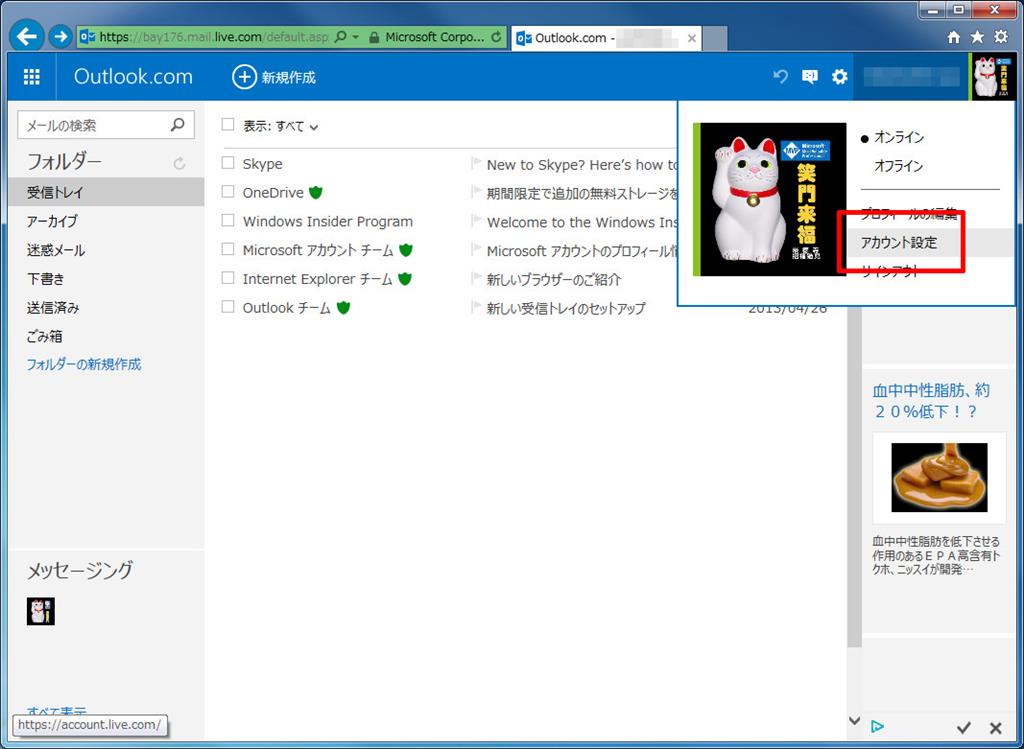Open ad headline 血中中性脂肪、約20%低下
Screen dimensions: 1024x749
point(931,401)
